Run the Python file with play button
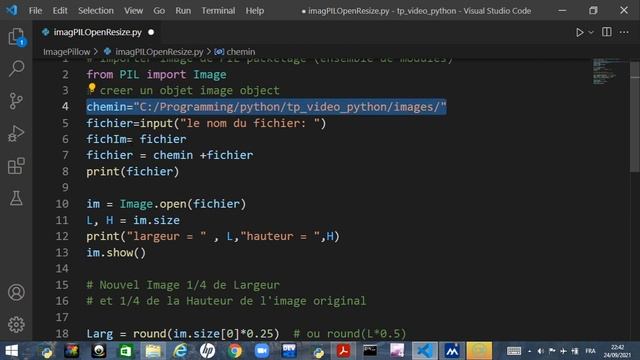 click(579, 32)
